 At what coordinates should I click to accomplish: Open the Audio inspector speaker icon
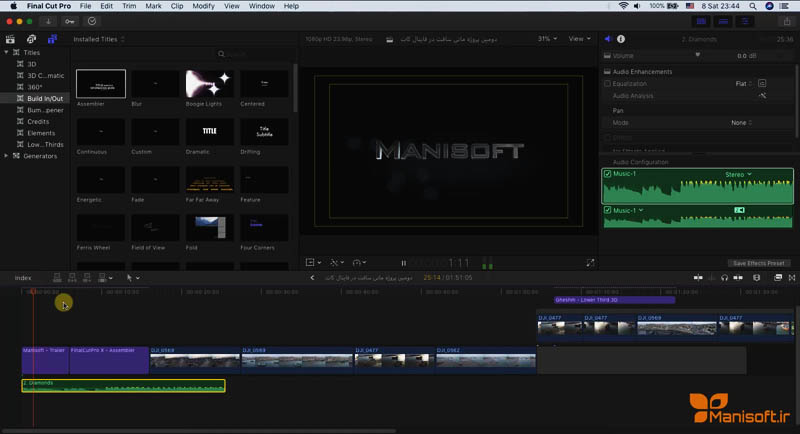pyautogui.click(x=608, y=39)
